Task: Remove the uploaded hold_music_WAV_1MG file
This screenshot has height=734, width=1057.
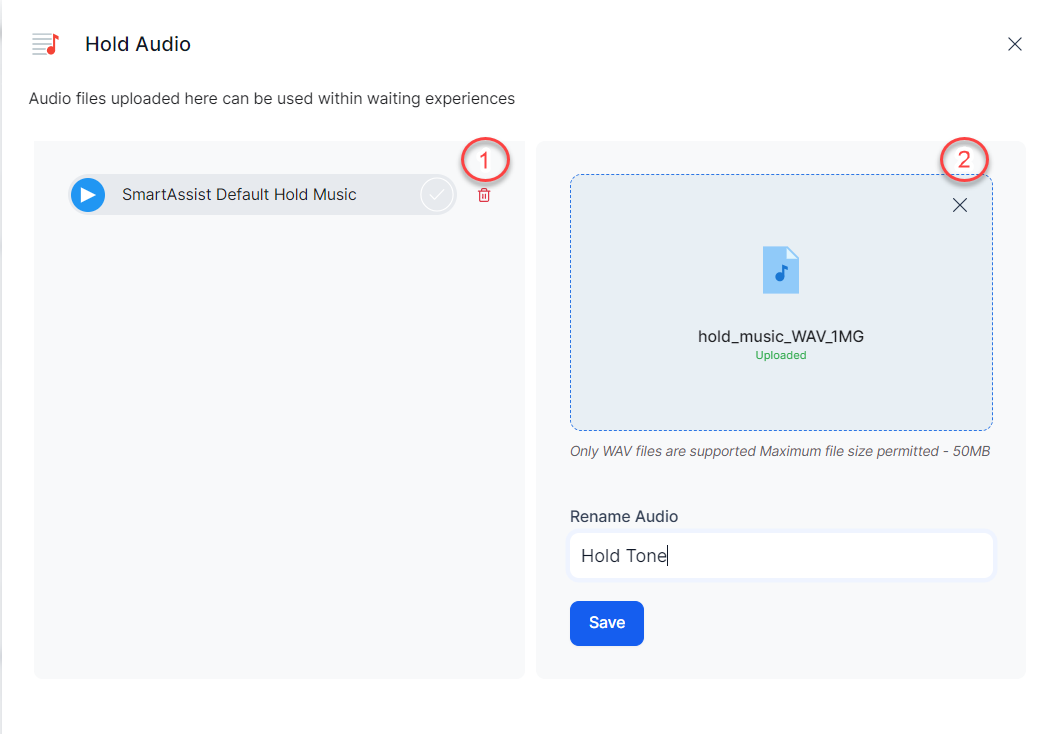Action: pyautogui.click(x=959, y=205)
